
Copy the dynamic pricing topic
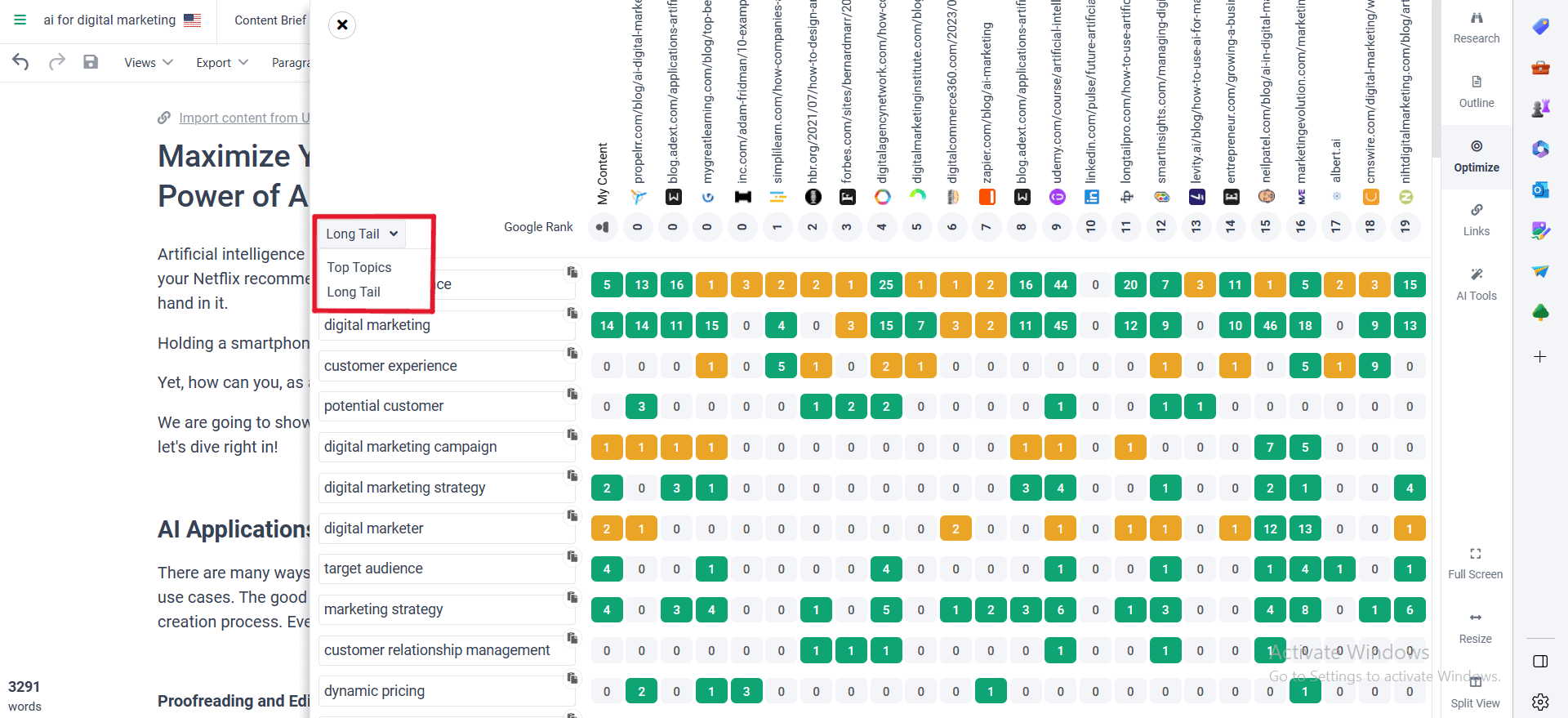[x=572, y=678]
